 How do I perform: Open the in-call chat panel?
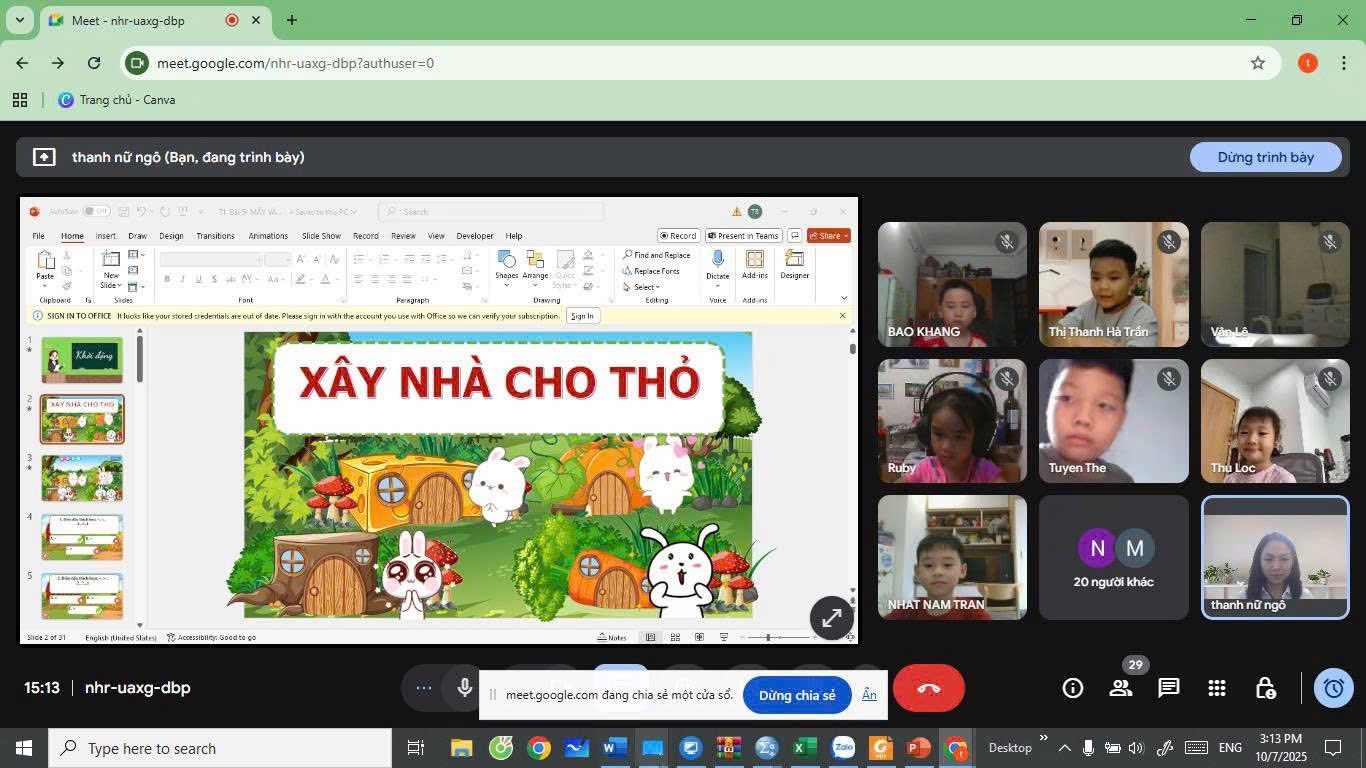click(x=1168, y=688)
